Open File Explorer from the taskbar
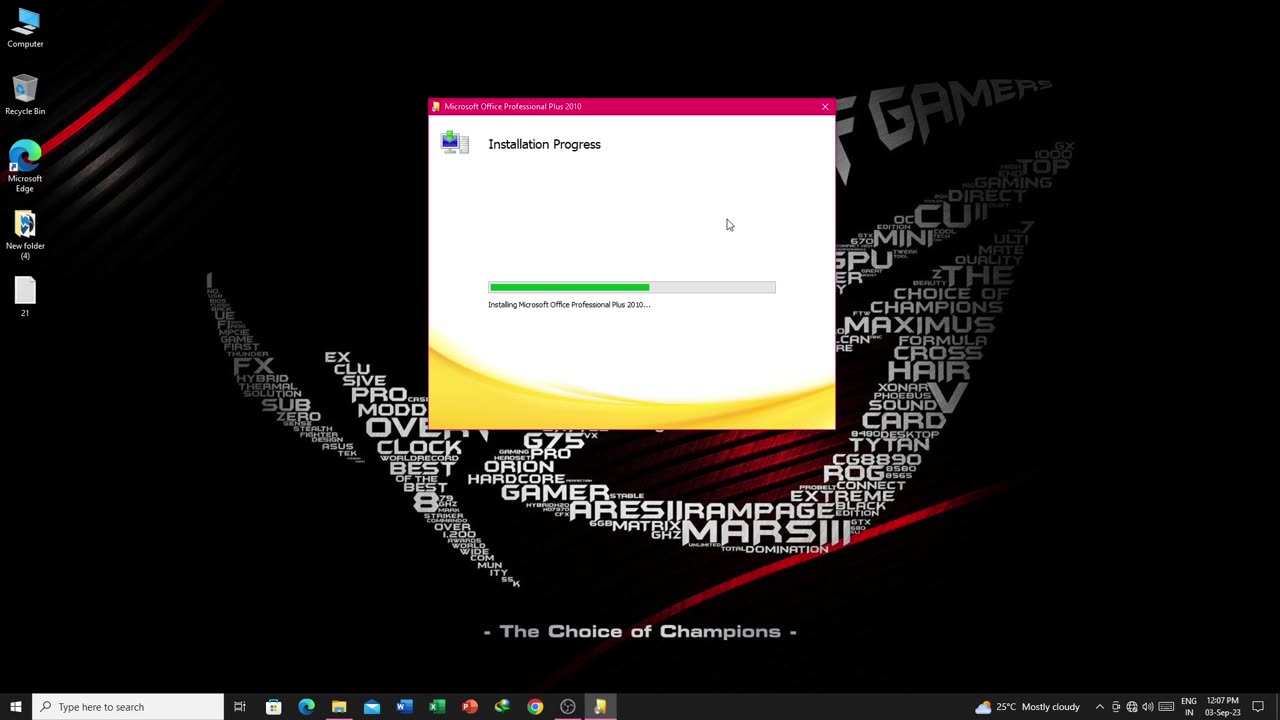This screenshot has height=720, width=1280. [339, 707]
